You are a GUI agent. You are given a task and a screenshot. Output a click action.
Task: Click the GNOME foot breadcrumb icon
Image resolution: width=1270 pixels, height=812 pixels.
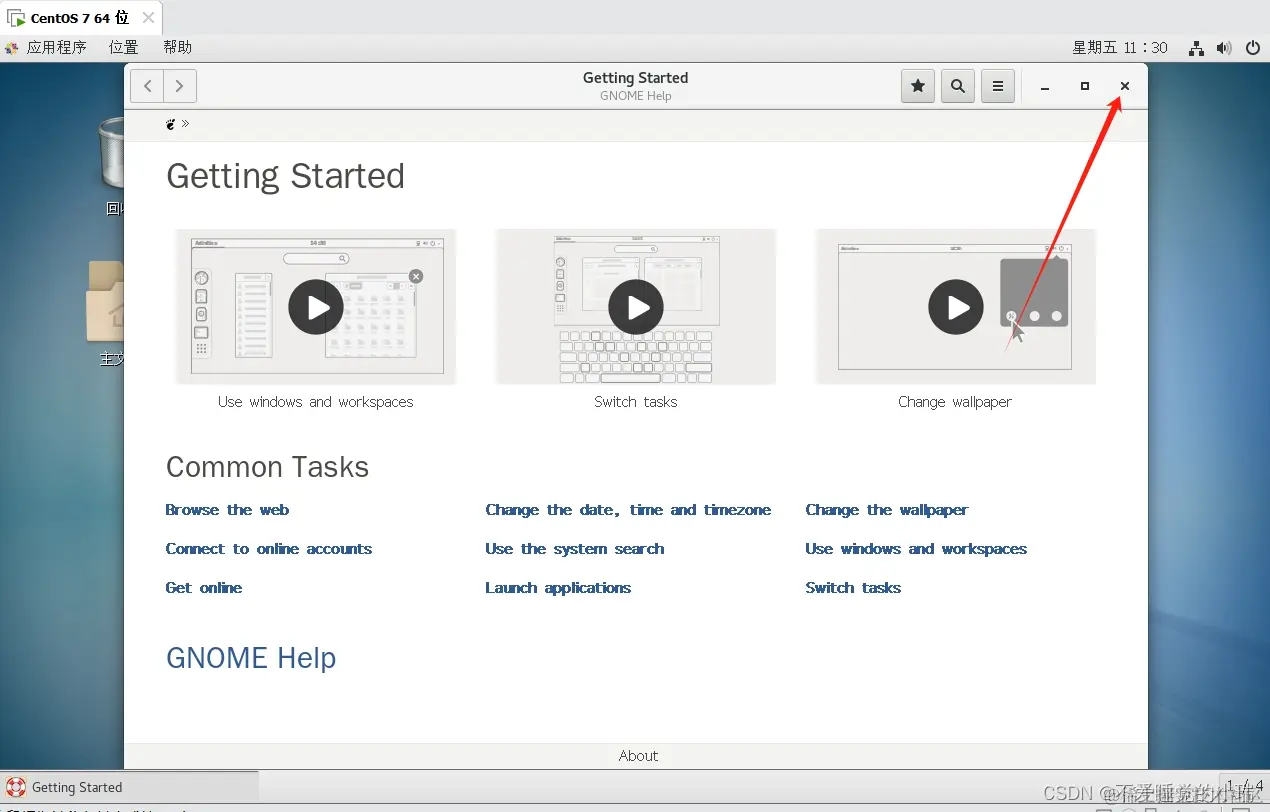171,124
